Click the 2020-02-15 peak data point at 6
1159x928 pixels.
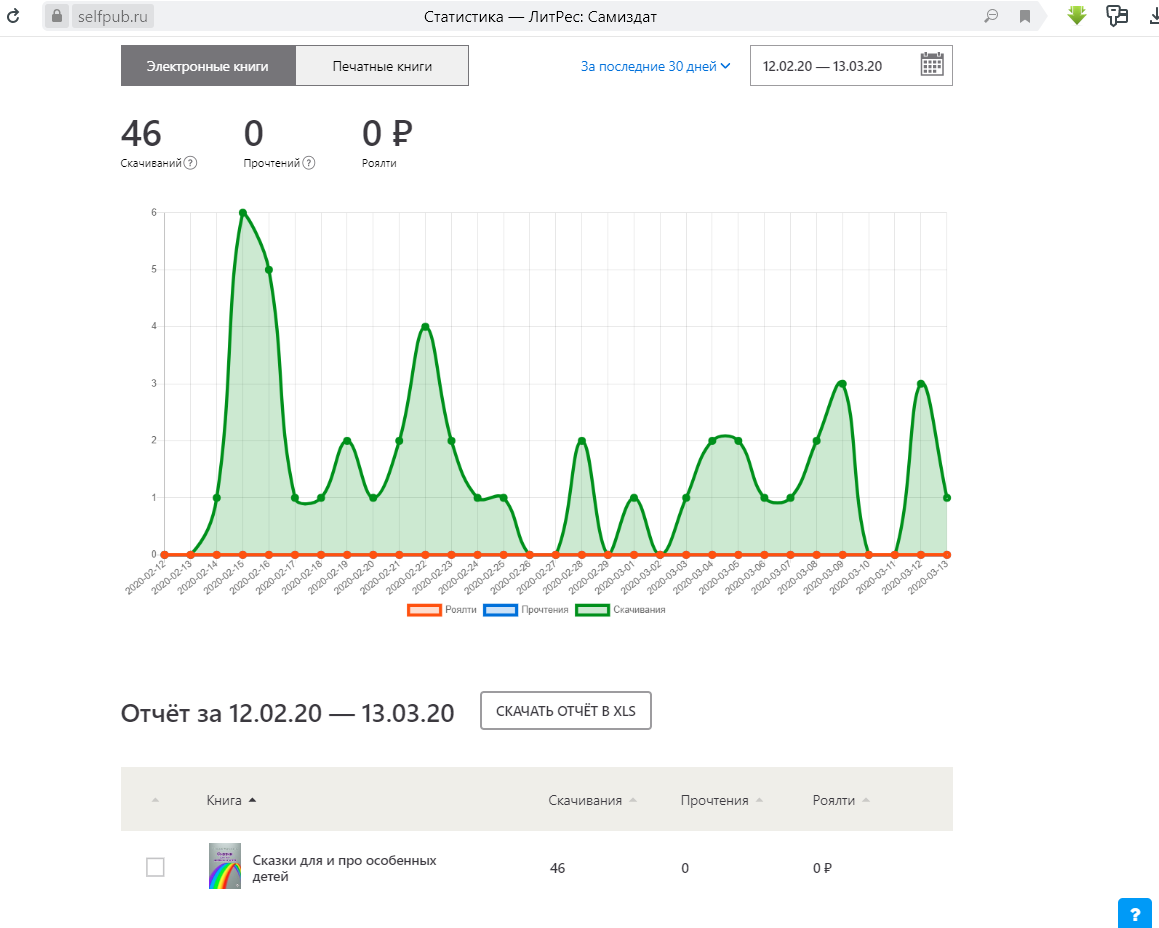(x=242, y=213)
